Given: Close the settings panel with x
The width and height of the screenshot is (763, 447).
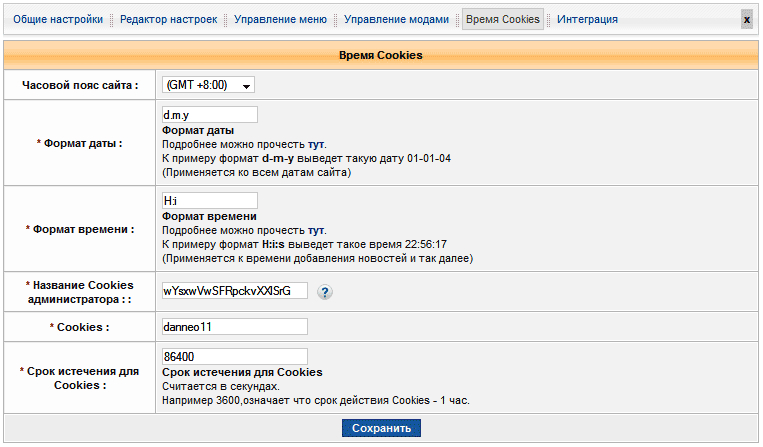Looking at the screenshot, I should [746, 19].
